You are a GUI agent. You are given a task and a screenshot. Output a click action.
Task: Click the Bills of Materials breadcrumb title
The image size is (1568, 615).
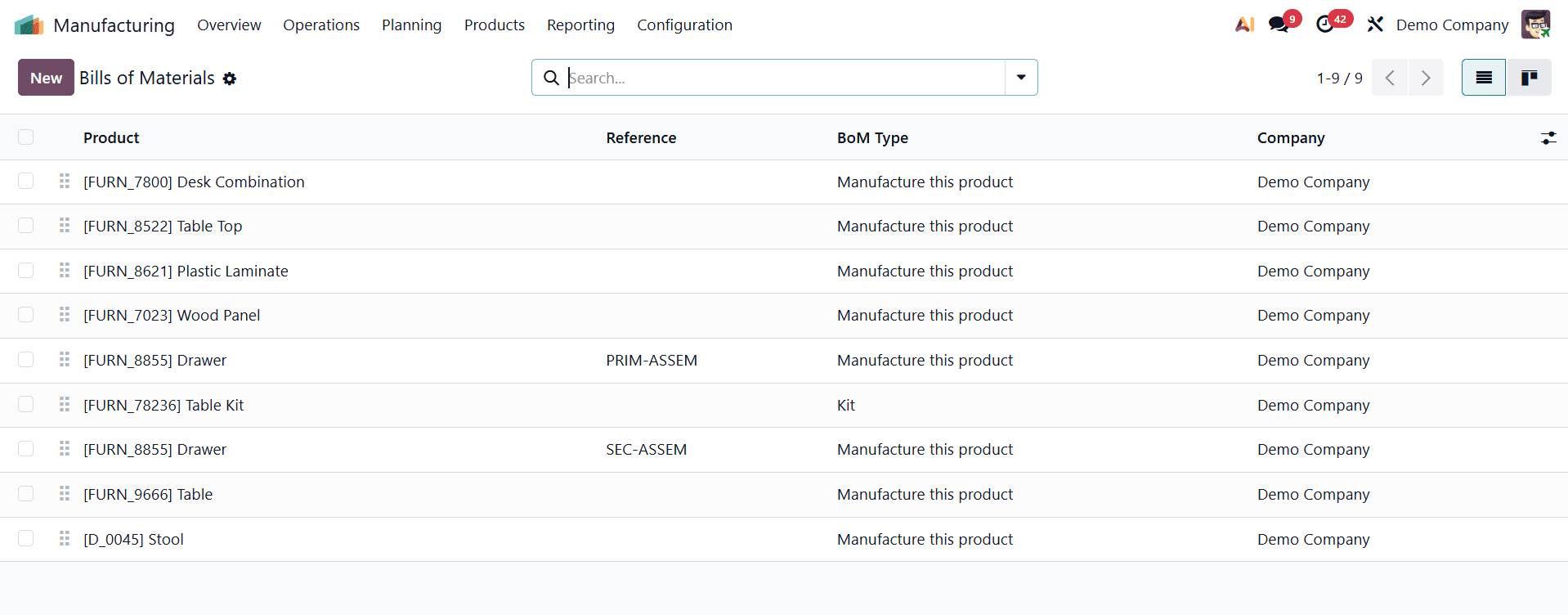pos(147,78)
